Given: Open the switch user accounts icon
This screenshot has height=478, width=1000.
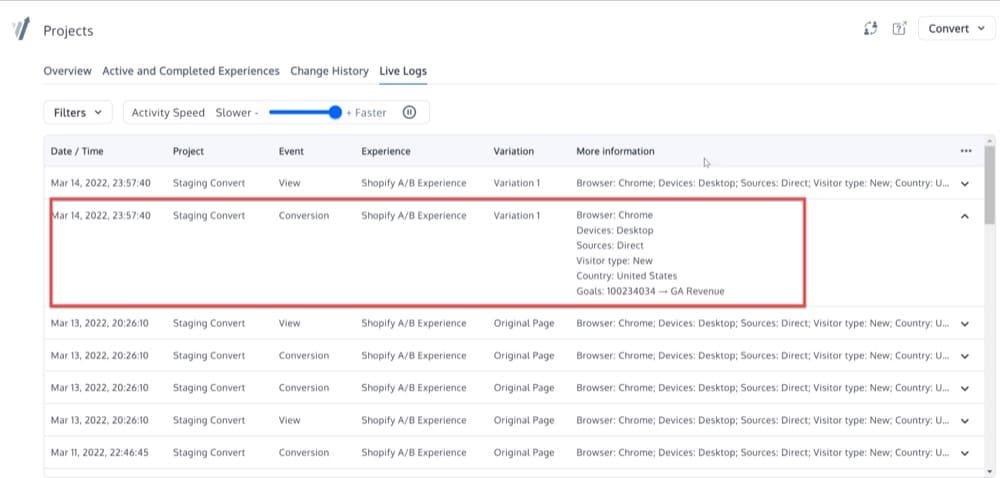Looking at the screenshot, I should point(870,29).
